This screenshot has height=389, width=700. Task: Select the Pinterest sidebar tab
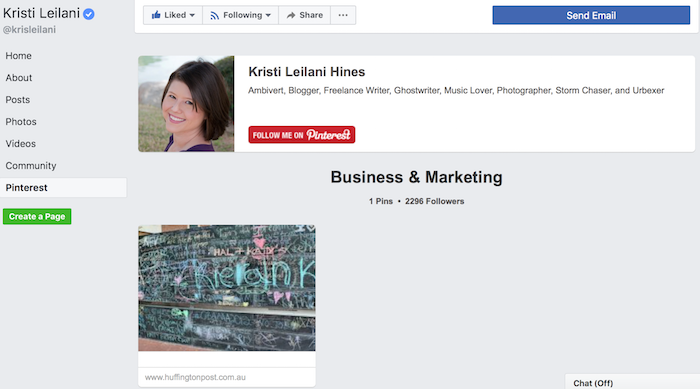[63, 188]
